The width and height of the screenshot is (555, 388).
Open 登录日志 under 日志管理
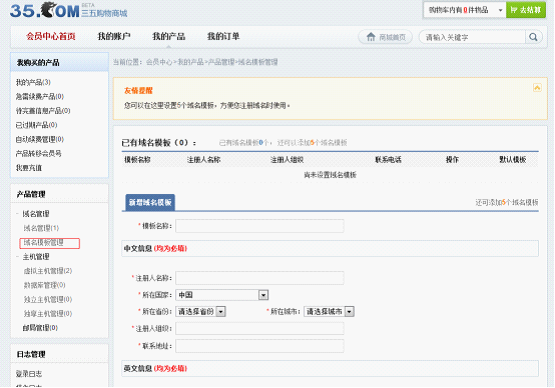(x=29, y=374)
